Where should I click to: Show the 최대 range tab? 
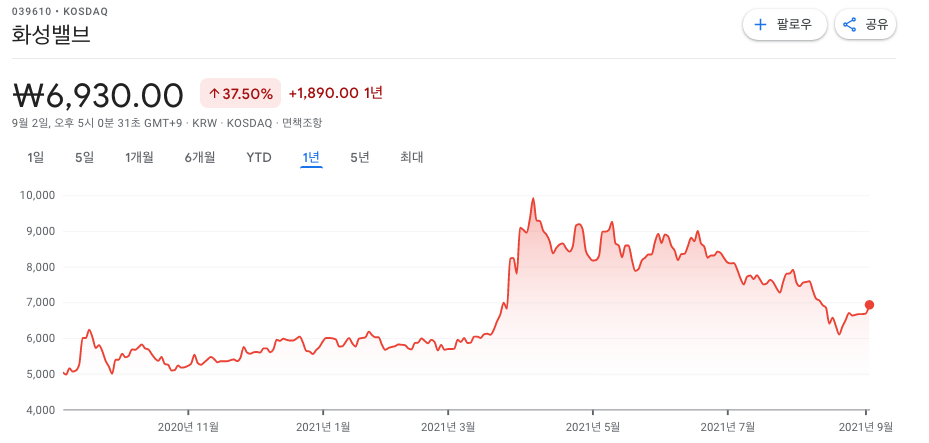coord(411,157)
